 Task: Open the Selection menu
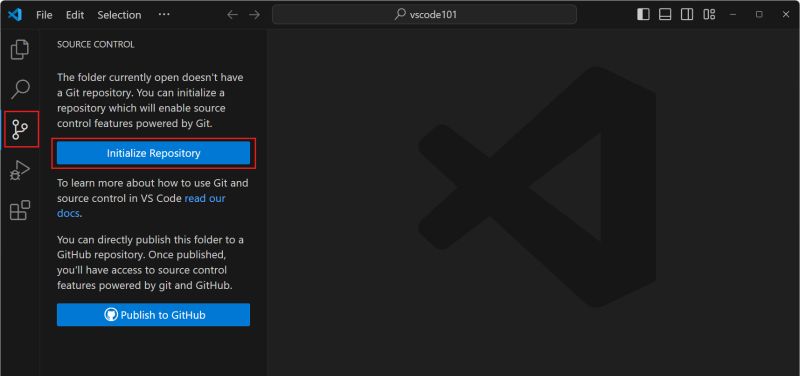[x=119, y=15]
